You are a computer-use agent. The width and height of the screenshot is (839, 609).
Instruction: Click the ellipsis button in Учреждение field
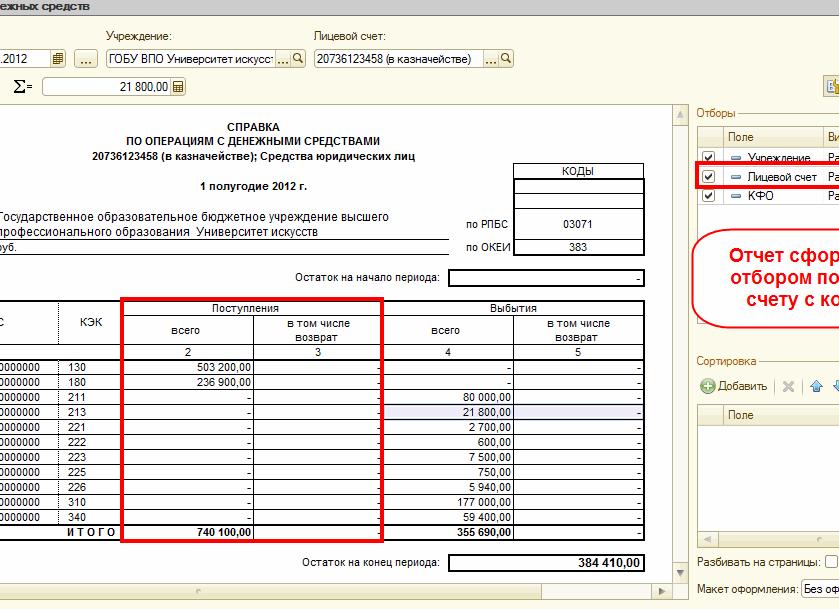(283, 59)
